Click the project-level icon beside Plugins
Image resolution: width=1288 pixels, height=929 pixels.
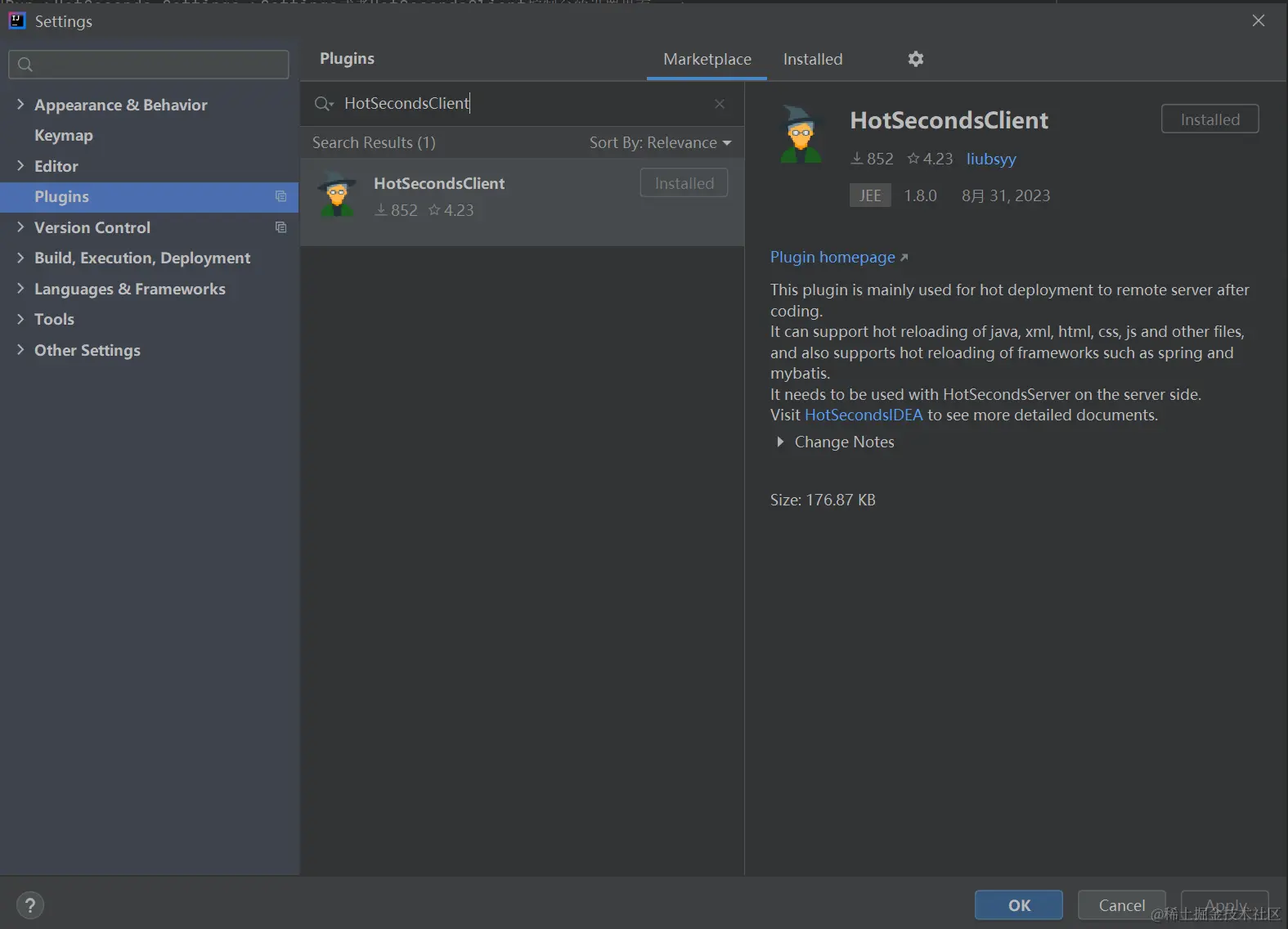pyautogui.click(x=280, y=196)
